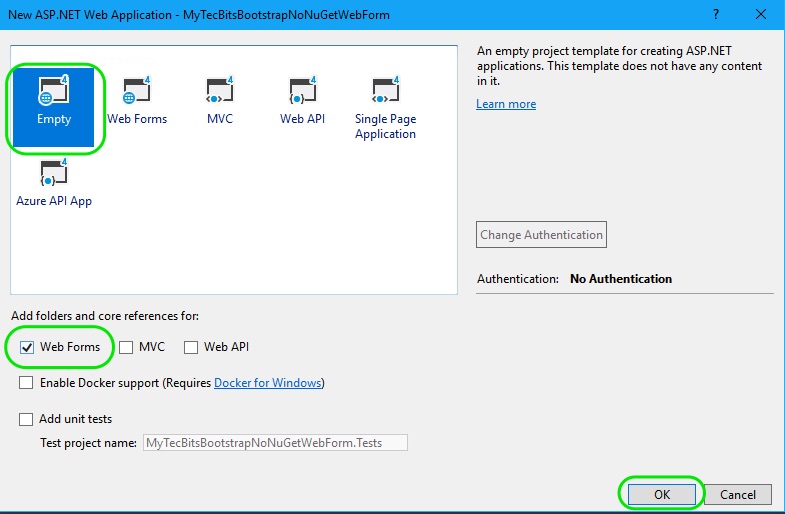Select the Azure API App template
Viewport: 785px width, 514px height.
54,173
